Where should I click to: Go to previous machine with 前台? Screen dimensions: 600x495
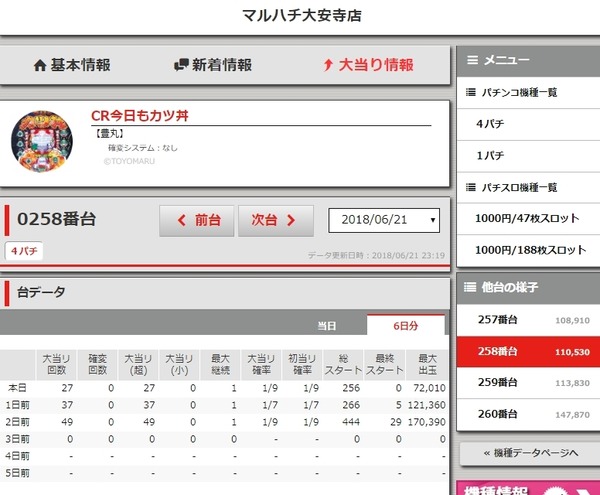point(197,221)
